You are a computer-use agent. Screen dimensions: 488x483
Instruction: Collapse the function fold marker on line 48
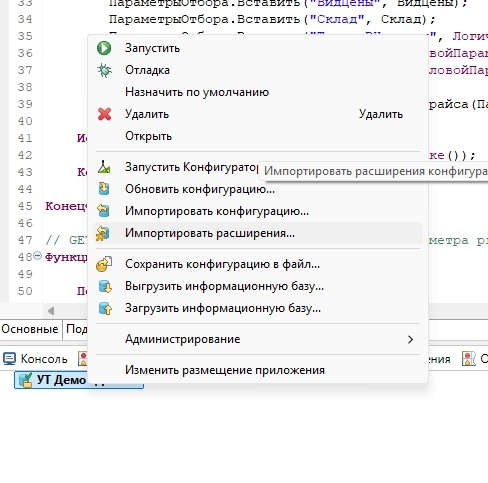pyautogui.click(x=38, y=256)
